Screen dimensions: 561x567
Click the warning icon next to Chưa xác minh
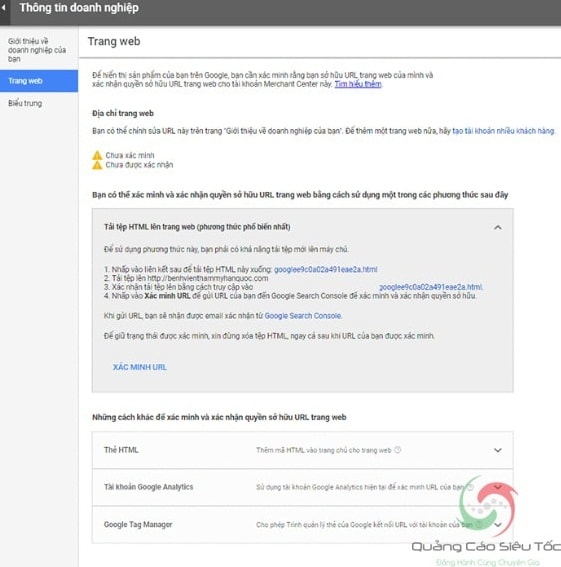[97, 155]
